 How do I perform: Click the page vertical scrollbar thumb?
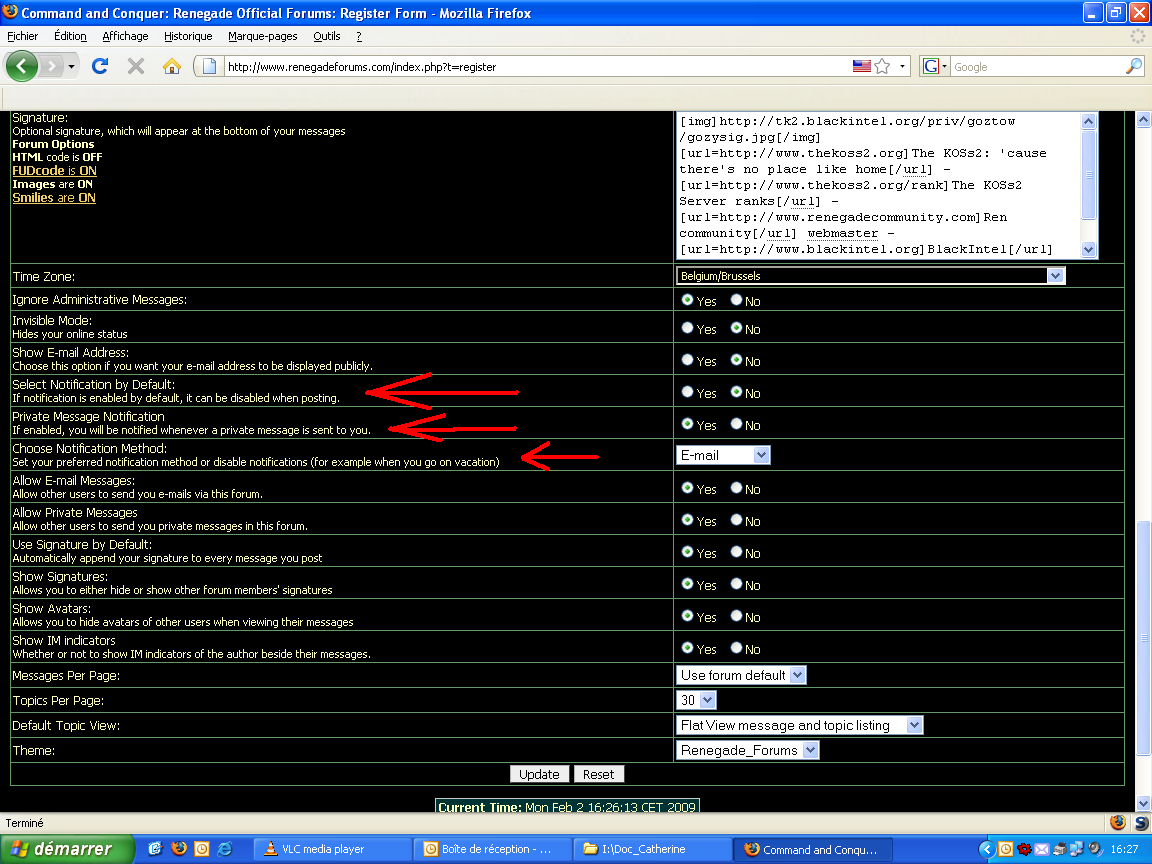click(x=1143, y=640)
